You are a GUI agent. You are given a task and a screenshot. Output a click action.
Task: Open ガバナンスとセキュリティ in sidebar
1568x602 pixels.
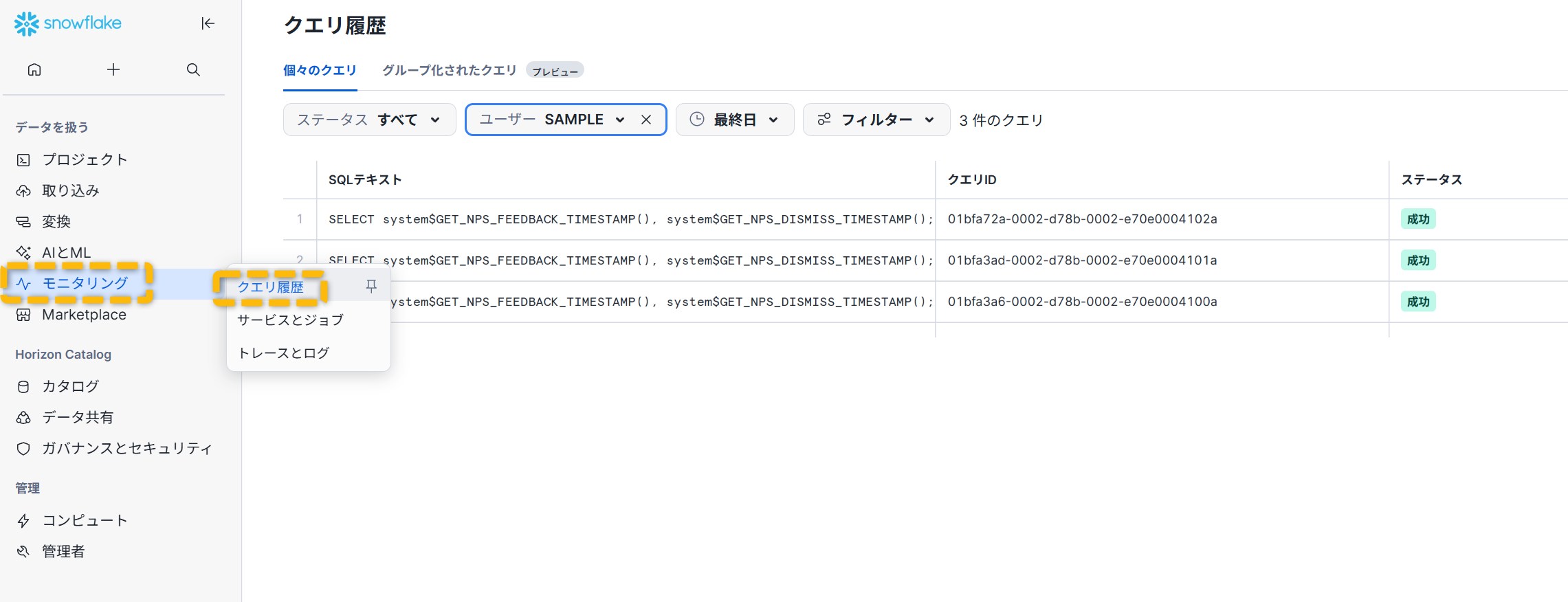click(126, 448)
